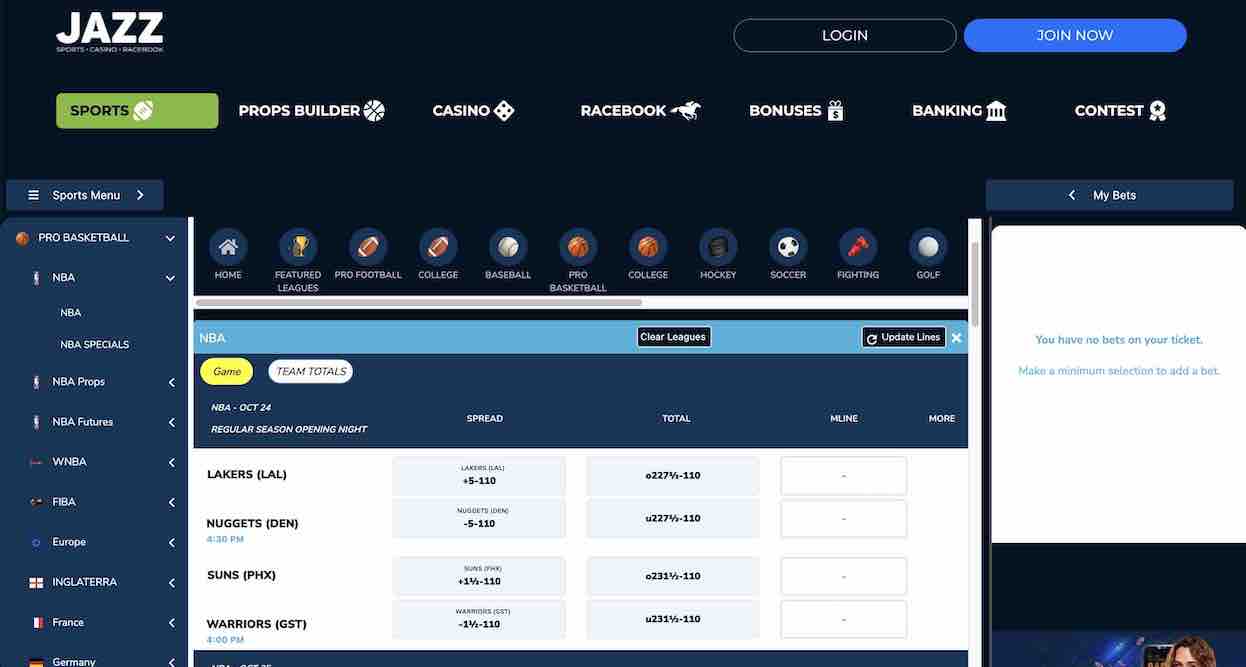Open the Soccer betting section
This screenshot has height=667, width=1246.
[787, 249]
